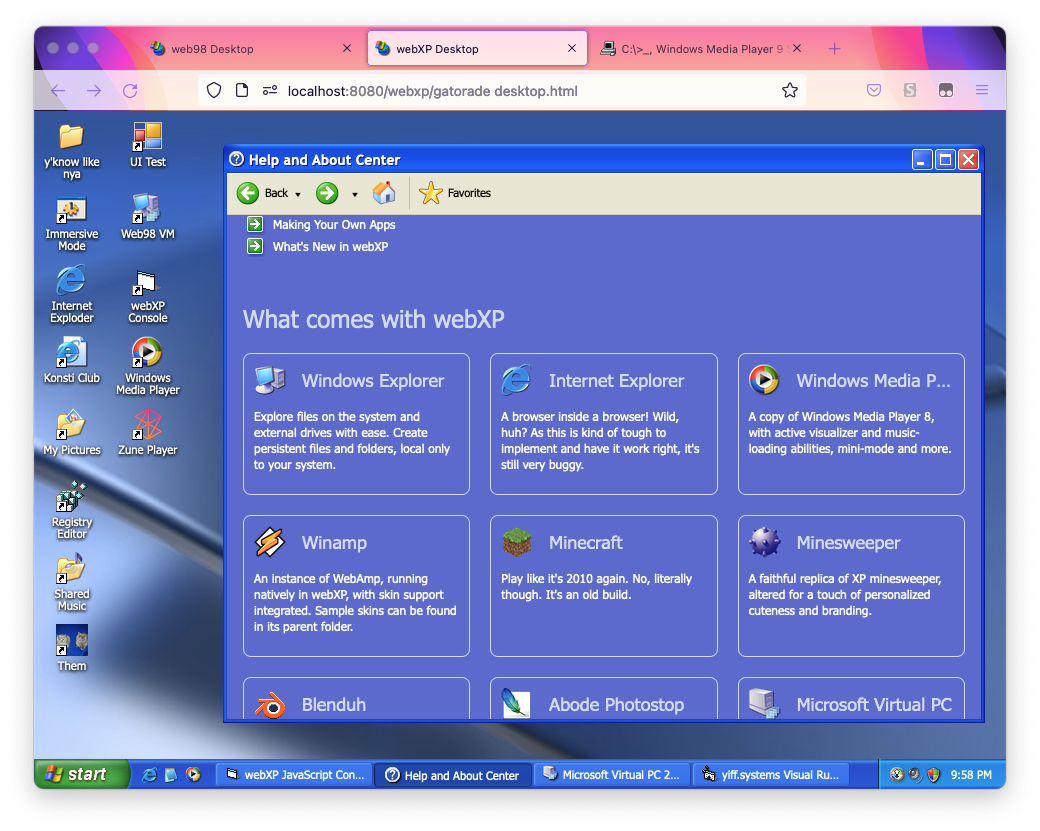1040x831 pixels.
Task: Click the green Forward arrow in Help toolbar
Action: [327, 193]
